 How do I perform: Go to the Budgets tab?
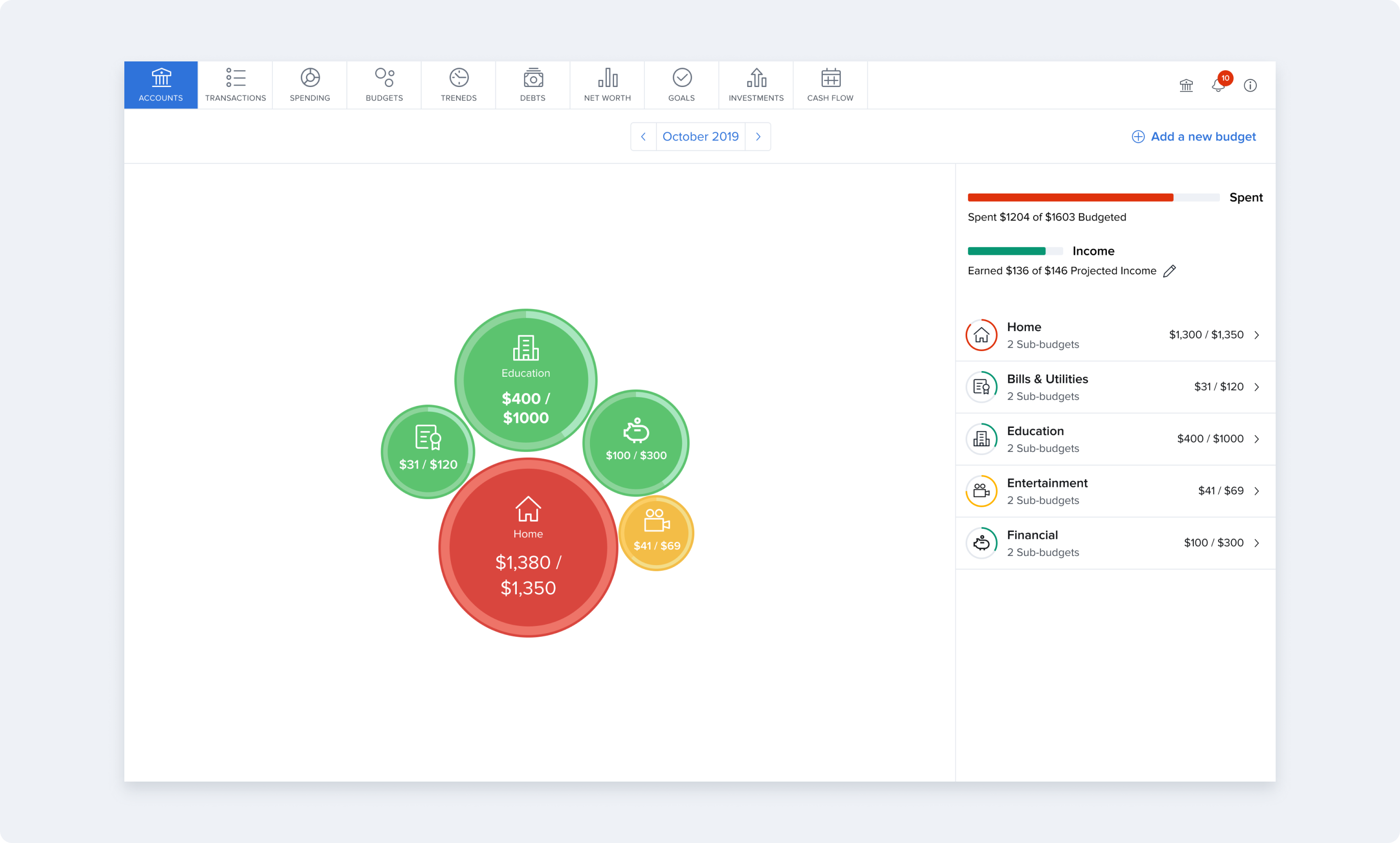[x=384, y=84]
